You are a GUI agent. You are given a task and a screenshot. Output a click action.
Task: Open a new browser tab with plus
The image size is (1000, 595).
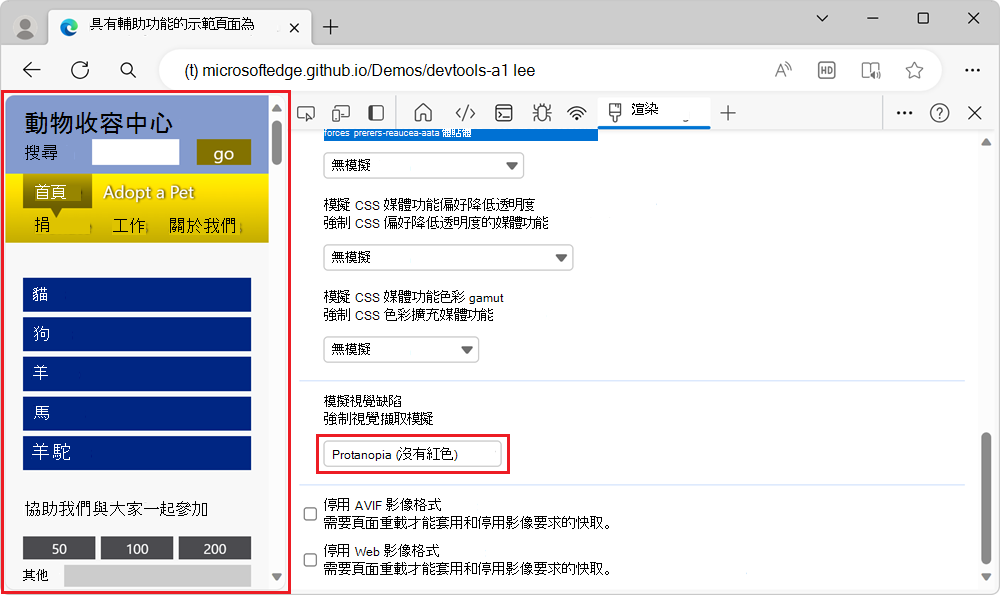click(330, 27)
